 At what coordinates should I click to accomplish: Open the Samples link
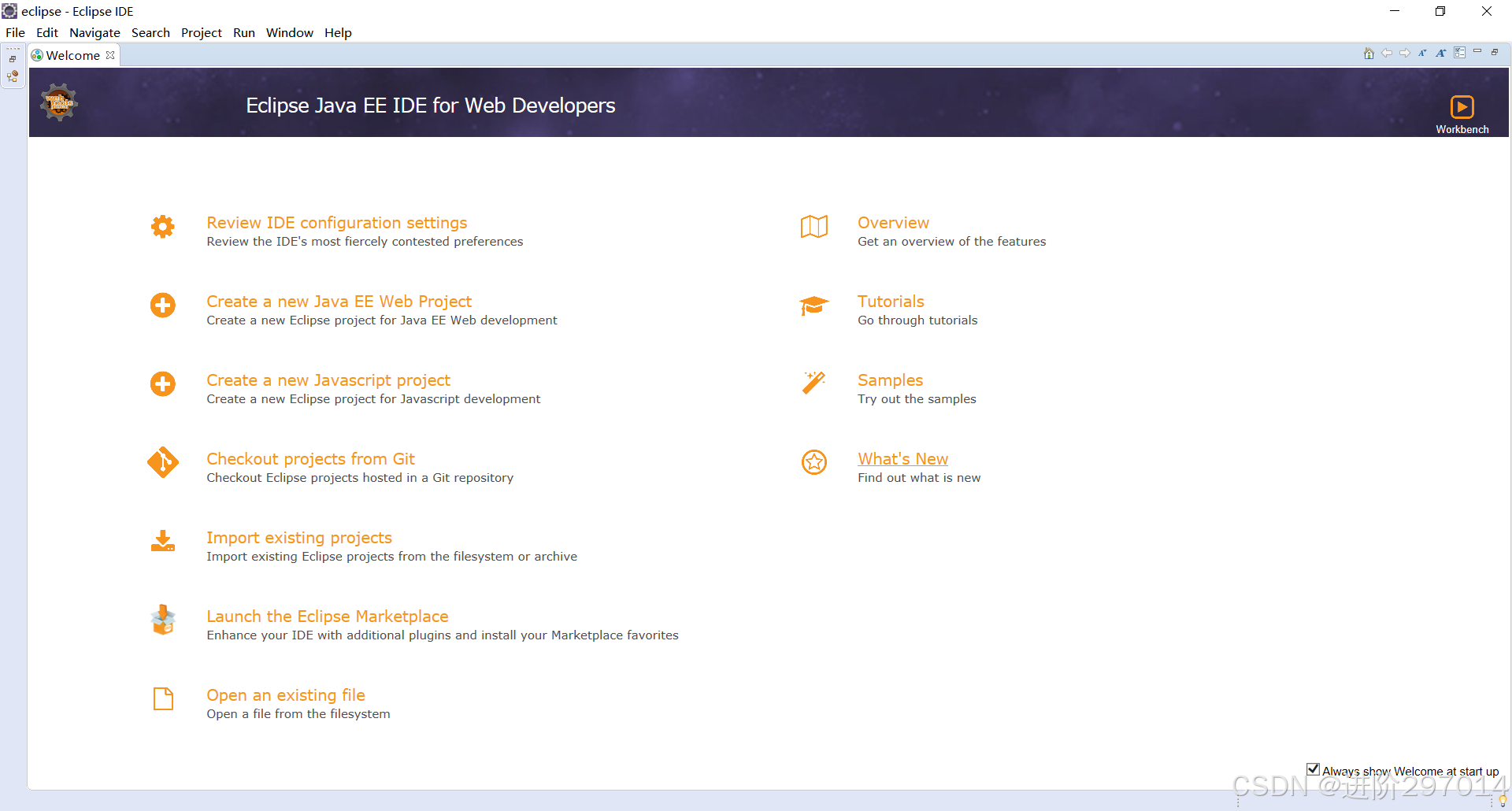(x=890, y=380)
